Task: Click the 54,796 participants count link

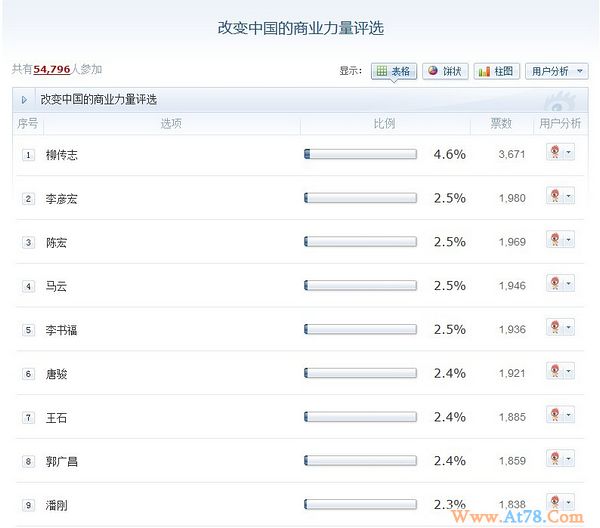Action: pyautogui.click(x=52, y=69)
